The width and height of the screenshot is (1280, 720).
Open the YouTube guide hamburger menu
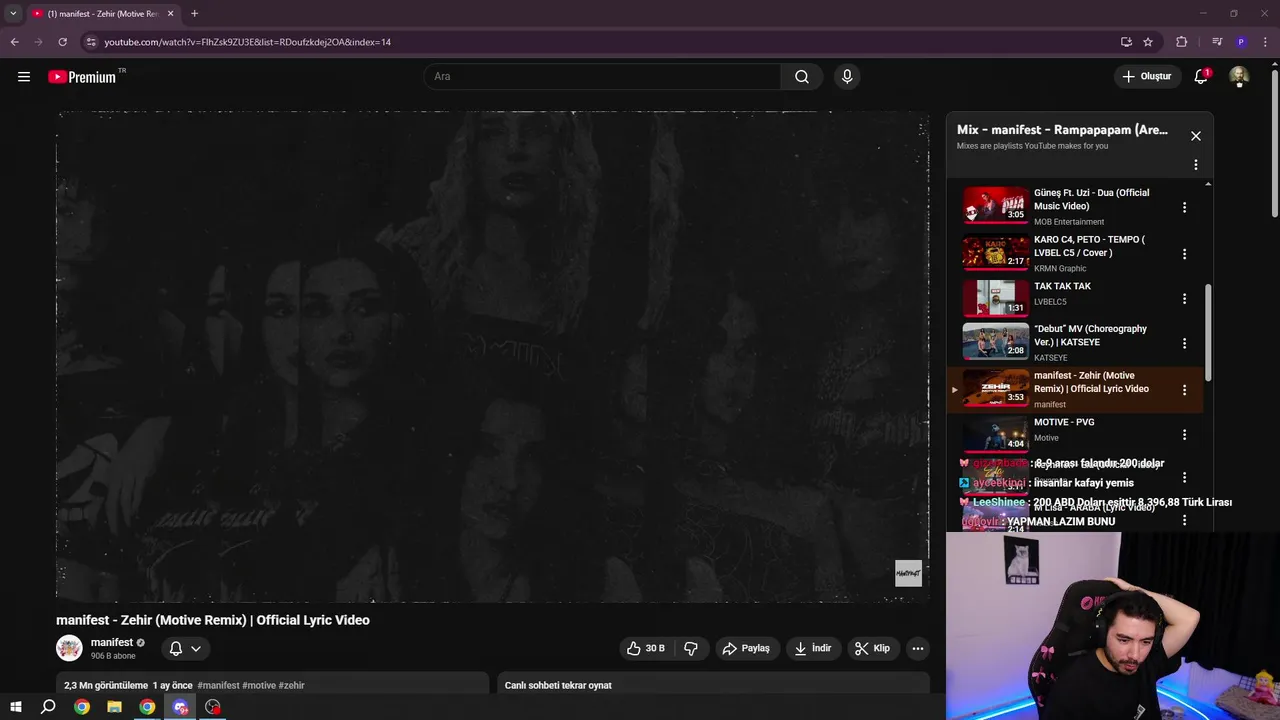[24, 77]
